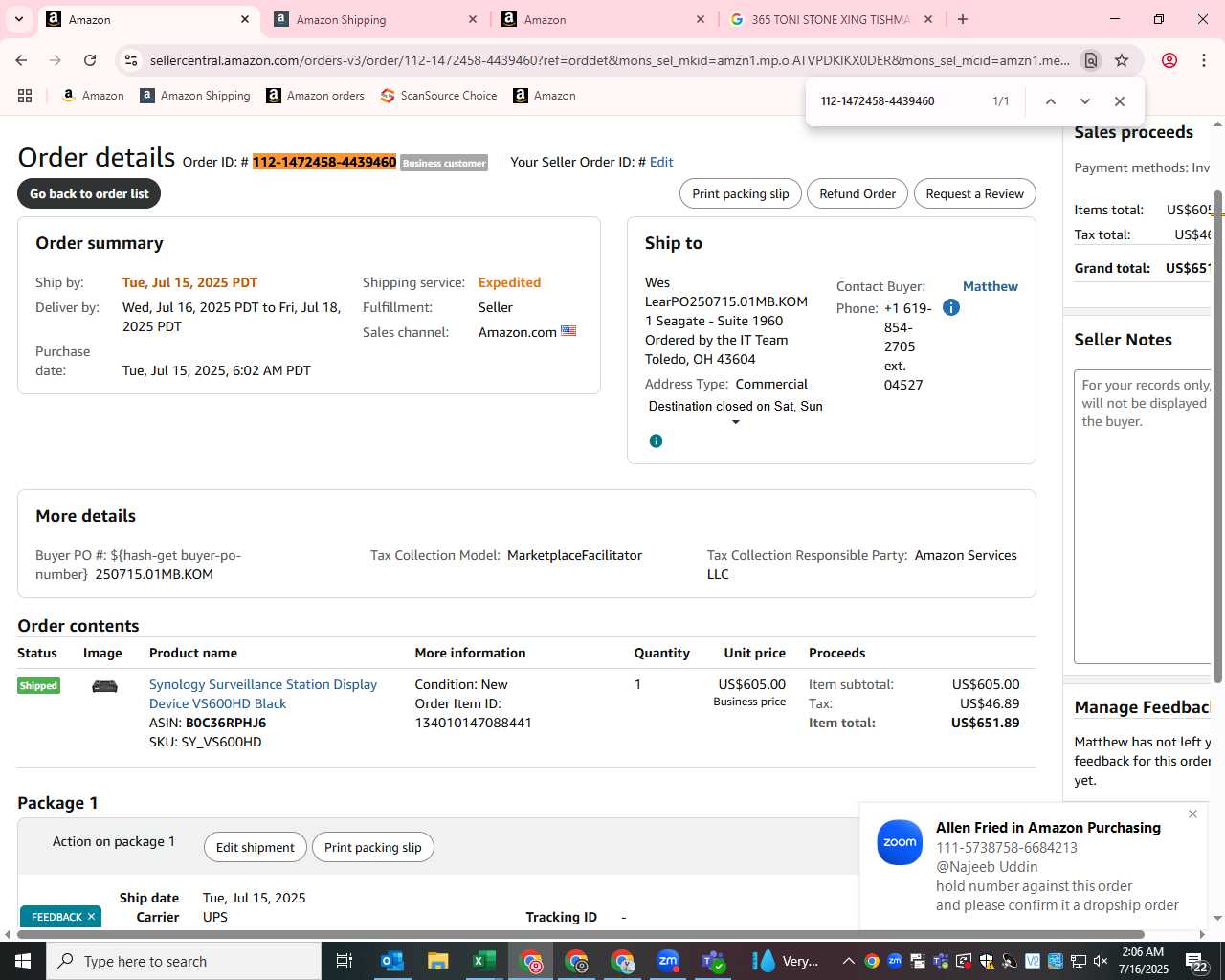Image resolution: width=1225 pixels, height=980 pixels.
Task: Open Zoom app from taskbar
Action: (668, 961)
